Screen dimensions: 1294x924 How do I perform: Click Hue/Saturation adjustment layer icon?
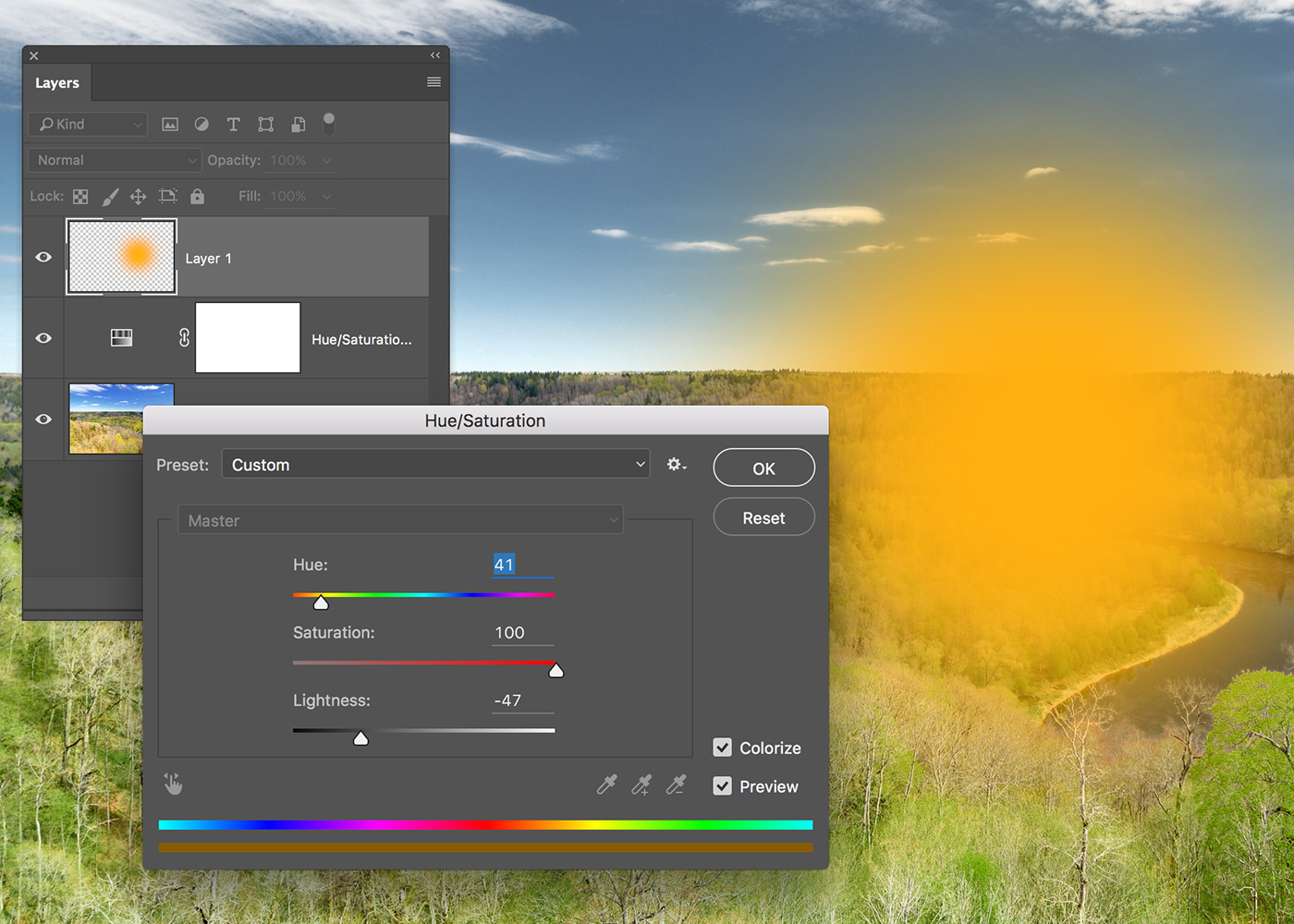click(x=121, y=338)
